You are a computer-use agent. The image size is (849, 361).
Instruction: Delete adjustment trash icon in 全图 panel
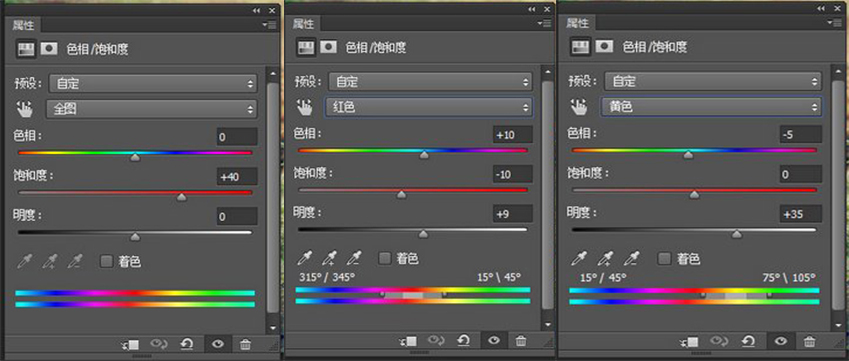click(245, 344)
